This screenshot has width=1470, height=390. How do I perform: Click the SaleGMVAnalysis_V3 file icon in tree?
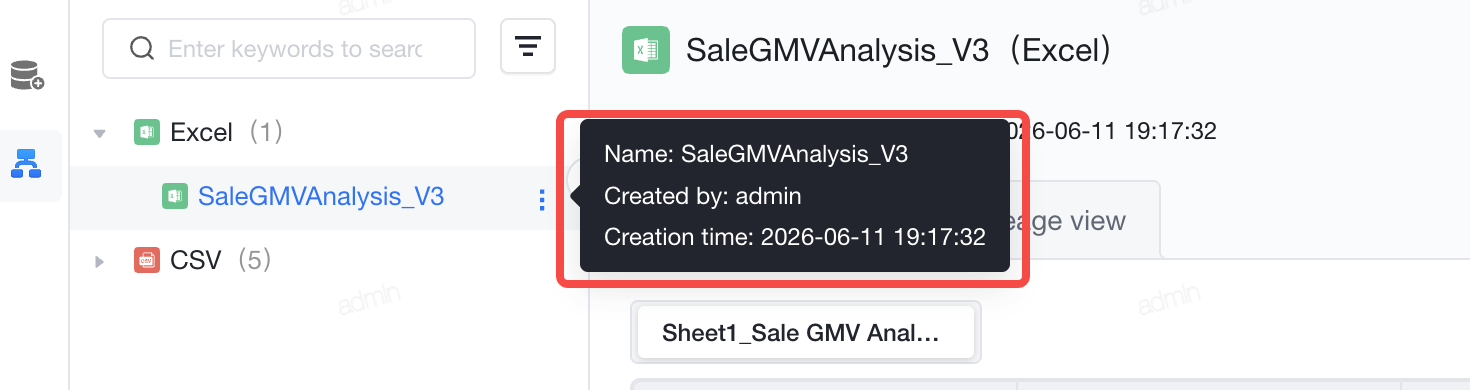tap(175, 197)
